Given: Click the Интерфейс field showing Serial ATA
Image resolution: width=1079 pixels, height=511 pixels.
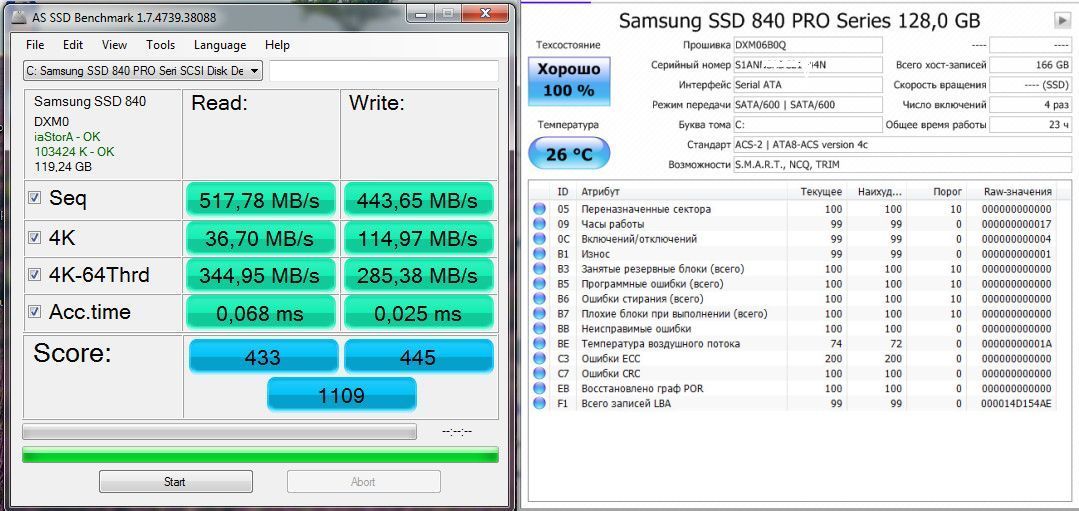Looking at the screenshot, I should coord(808,85).
